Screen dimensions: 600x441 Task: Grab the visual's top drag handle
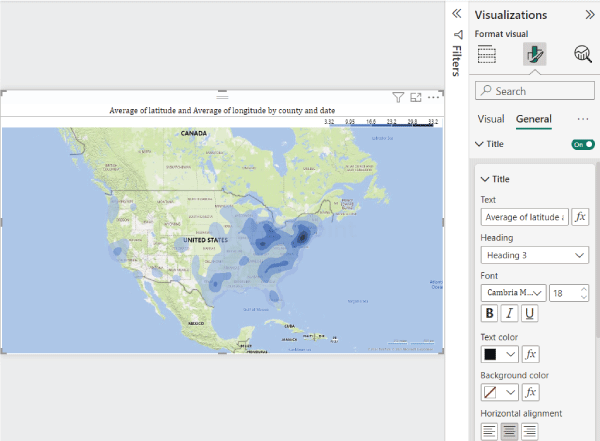(x=222, y=95)
